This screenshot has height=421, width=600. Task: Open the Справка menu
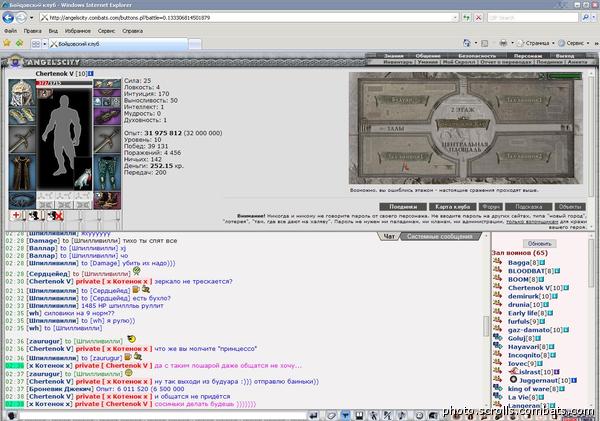click(x=133, y=31)
